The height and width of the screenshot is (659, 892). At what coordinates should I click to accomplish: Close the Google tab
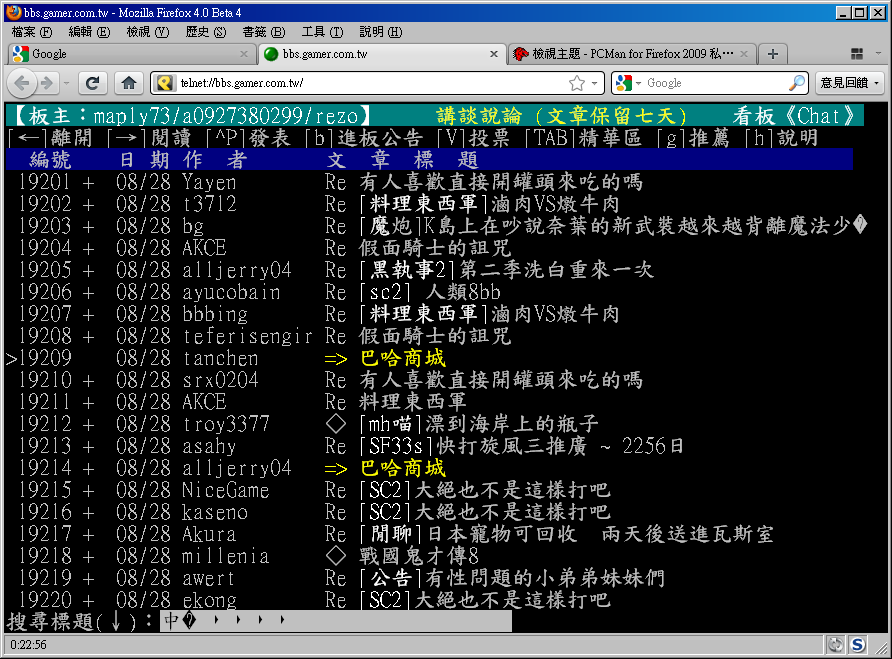tap(243, 54)
